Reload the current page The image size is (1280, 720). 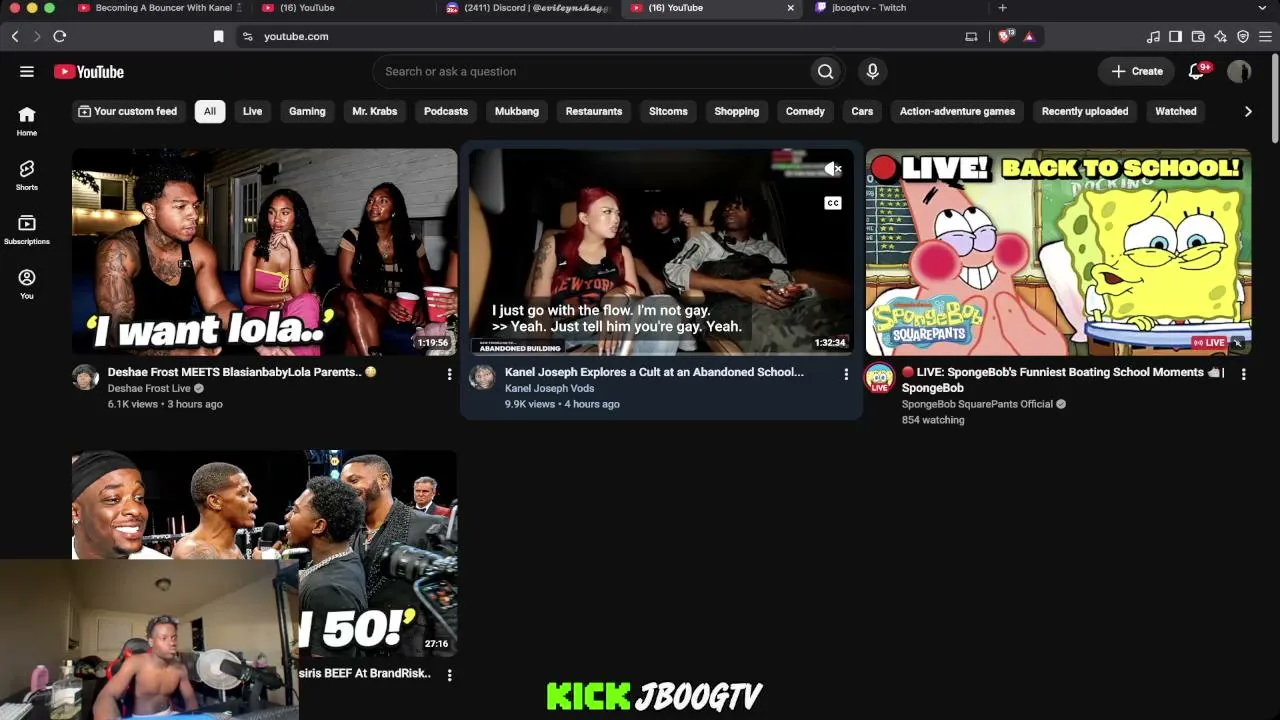[60, 36]
